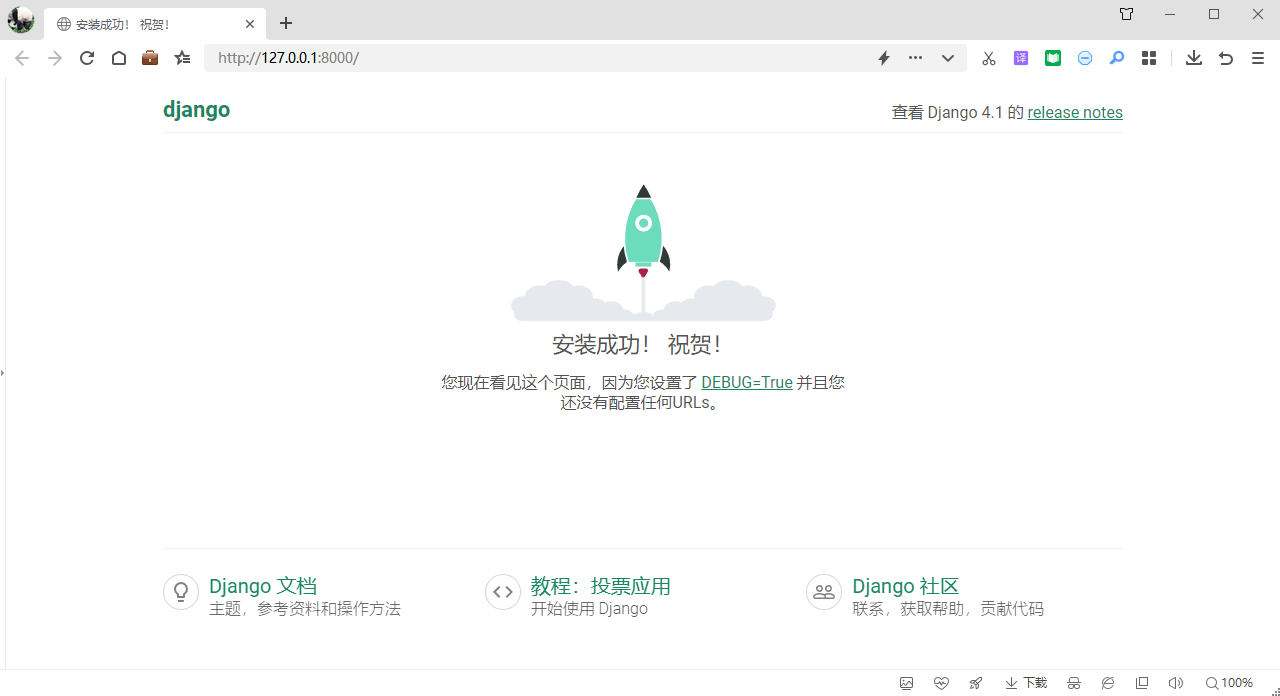1280x696 pixels.
Task: Click the rocket icon in status bar
Action: click(975, 683)
